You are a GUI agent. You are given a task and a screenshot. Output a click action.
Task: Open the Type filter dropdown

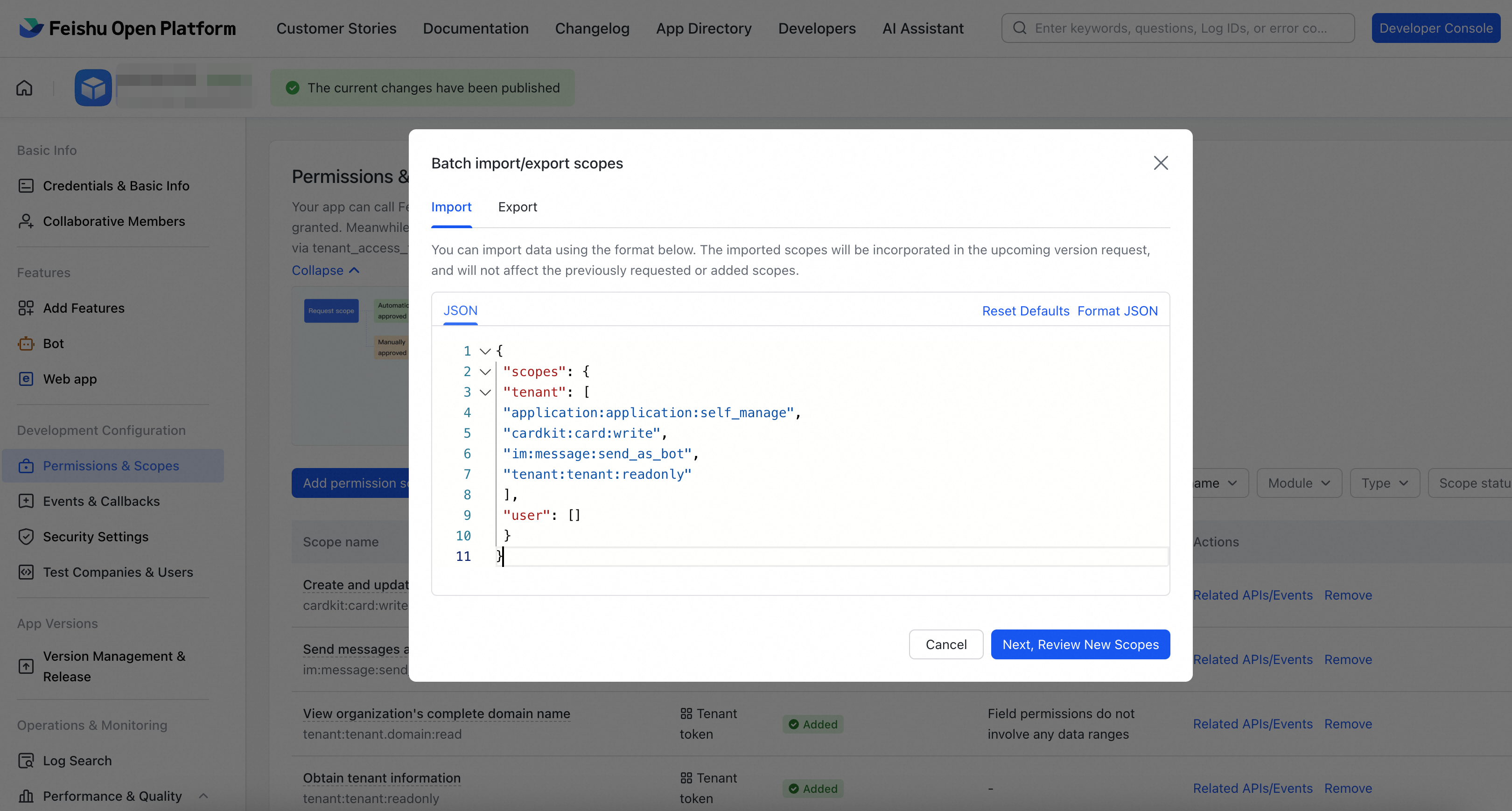[x=1384, y=483]
